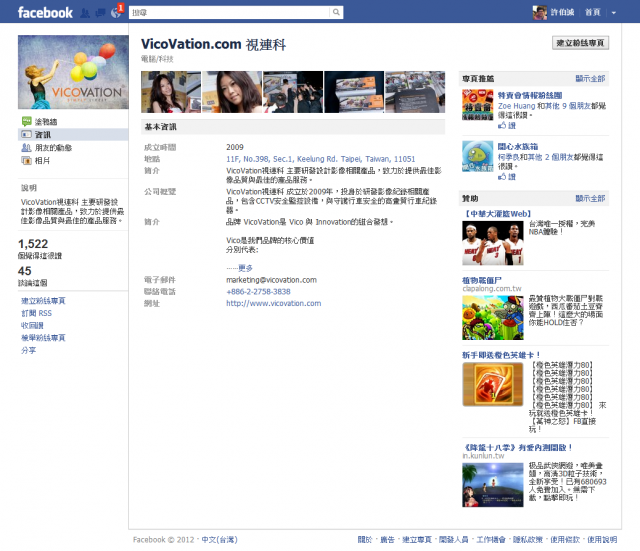
Task: Click 建立粉絲專頁 link in left sidebar
Action: coord(43,301)
